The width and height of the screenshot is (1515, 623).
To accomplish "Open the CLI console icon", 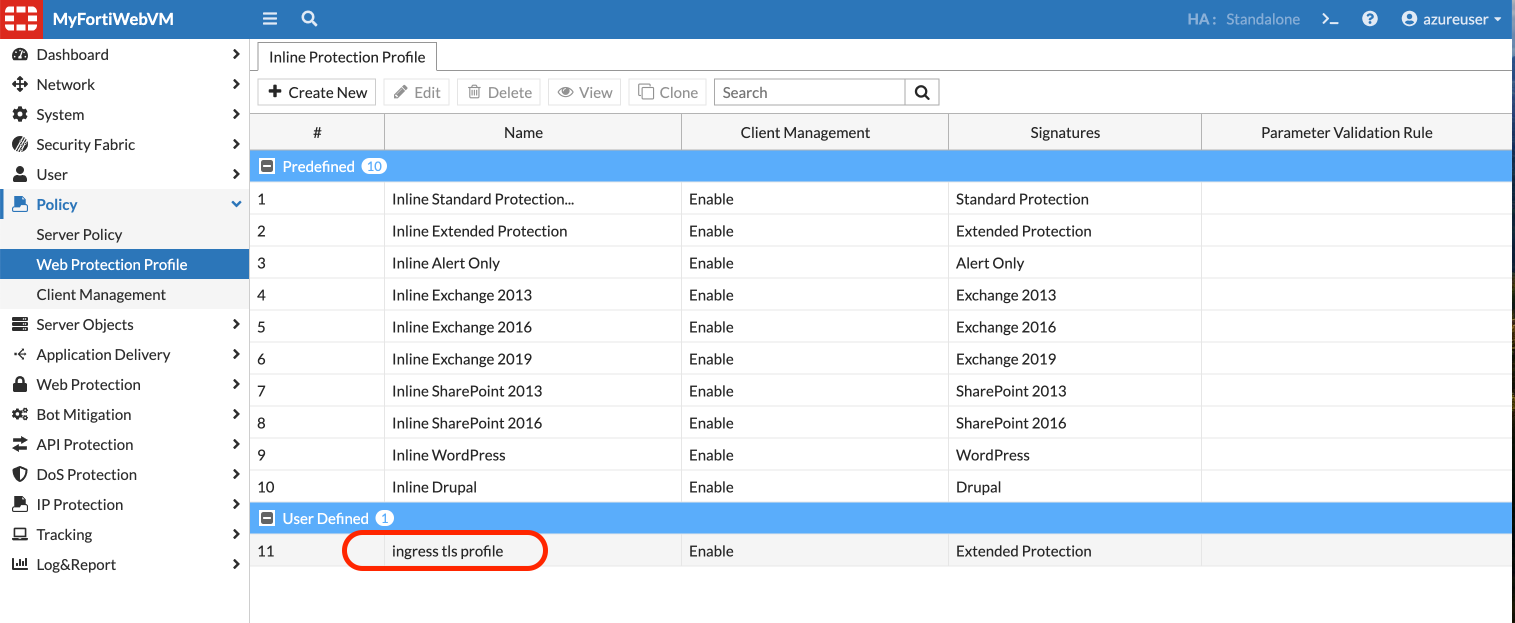I will (x=1330, y=19).
